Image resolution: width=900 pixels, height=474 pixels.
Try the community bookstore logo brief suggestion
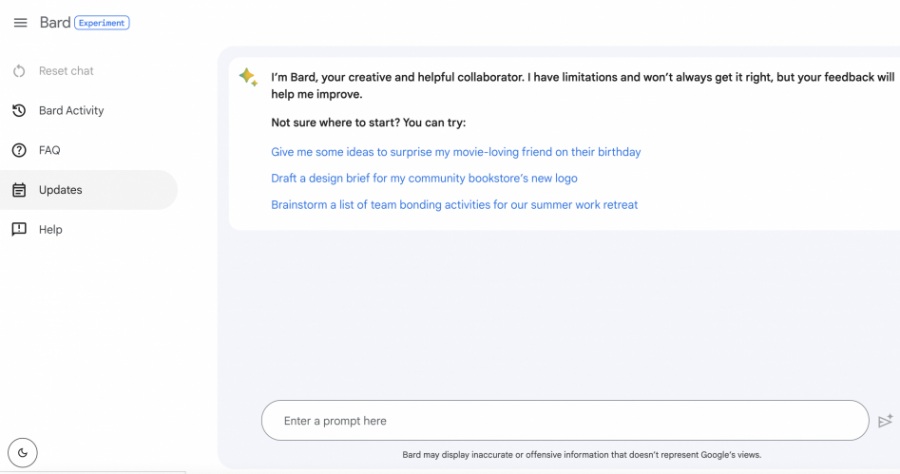click(424, 178)
